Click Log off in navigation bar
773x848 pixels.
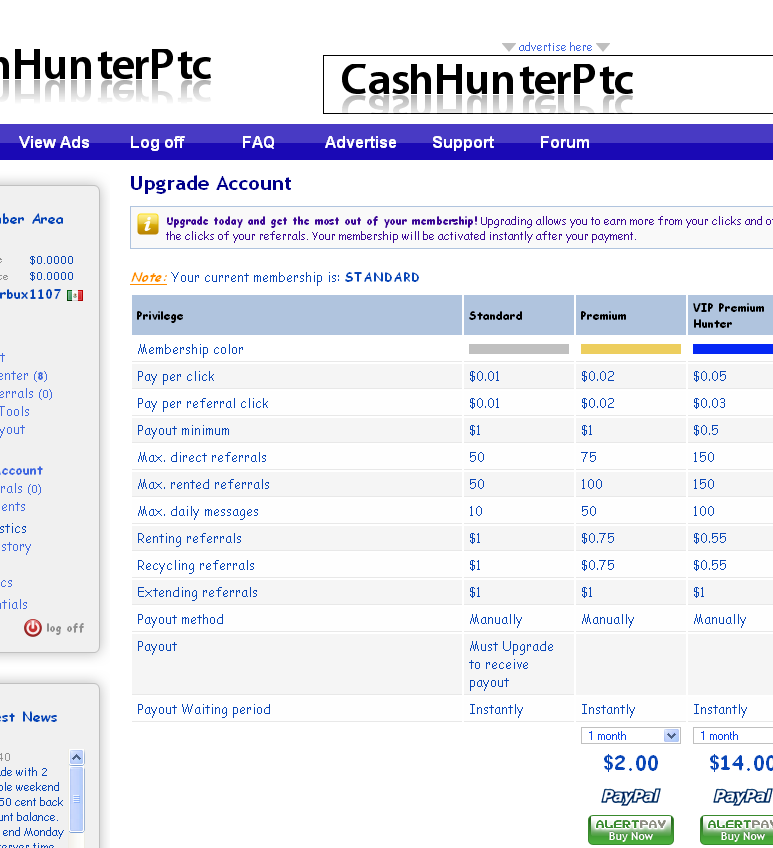[x=157, y=142]
